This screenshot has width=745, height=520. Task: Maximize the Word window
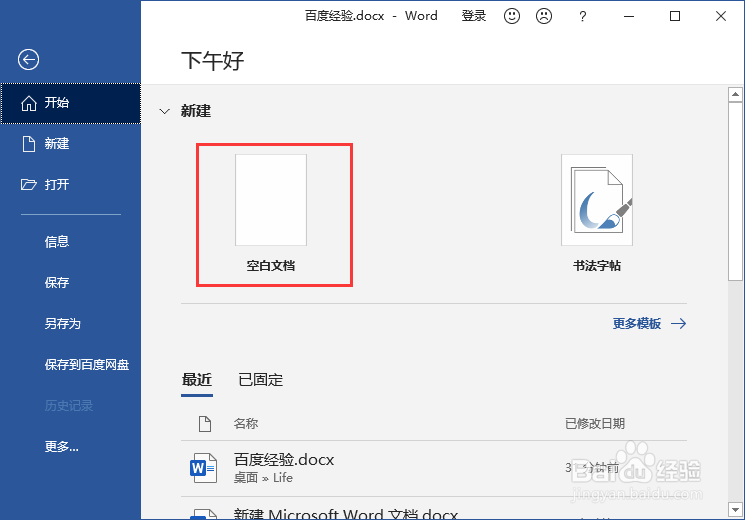pos(675,16)
